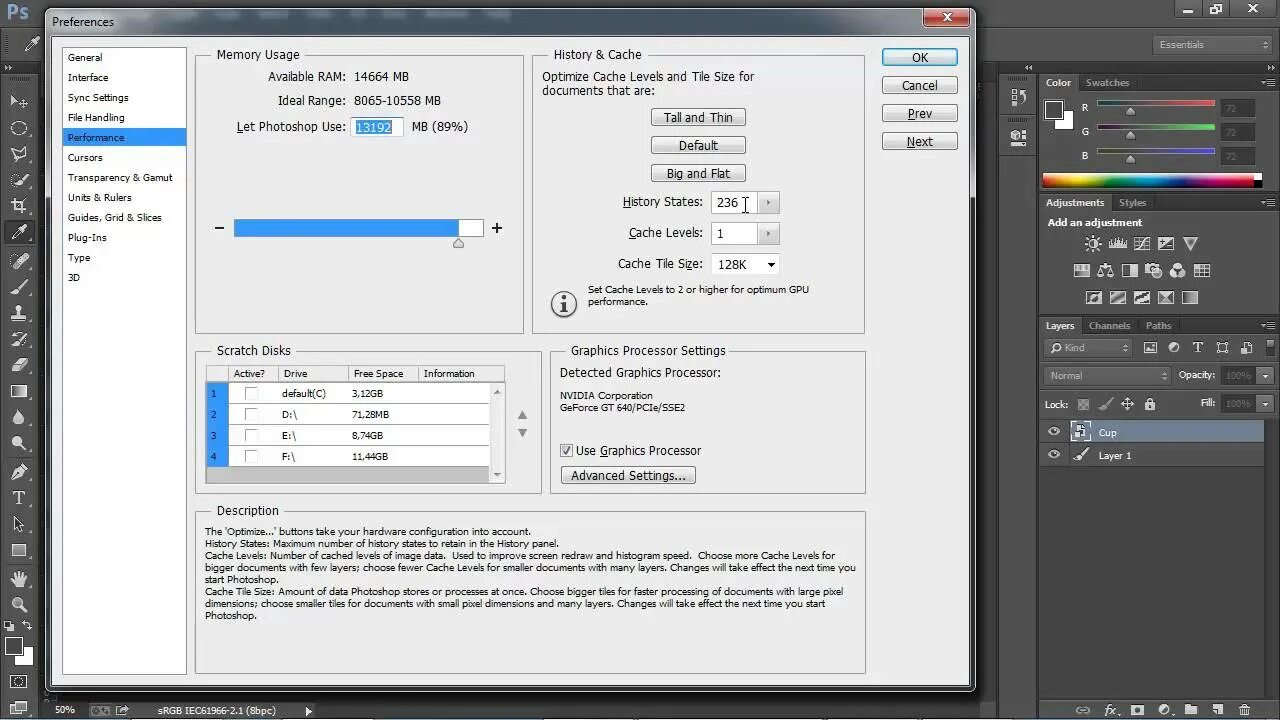This screenshot has width=1280, height=720.
Task: Hide the Cup layer
Action: pyautogui.click(x=1053, y=432)
